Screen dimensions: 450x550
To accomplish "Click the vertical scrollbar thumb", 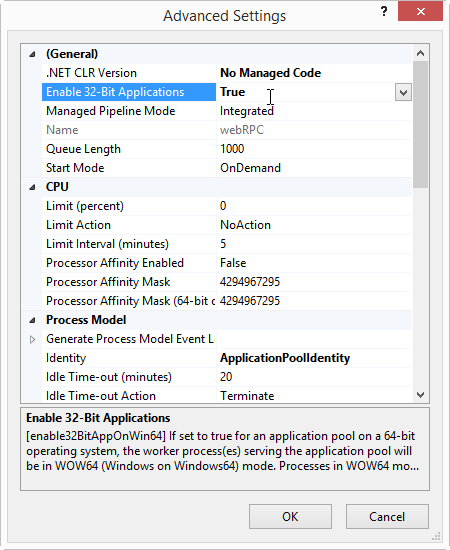I will click(421, 125).
